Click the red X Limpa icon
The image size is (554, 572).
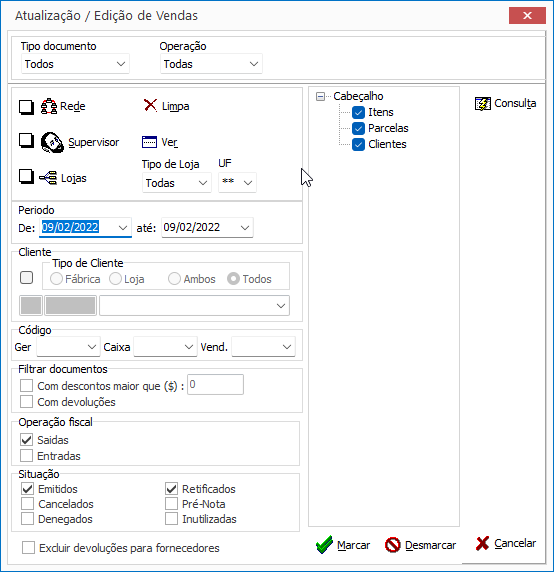150,105
